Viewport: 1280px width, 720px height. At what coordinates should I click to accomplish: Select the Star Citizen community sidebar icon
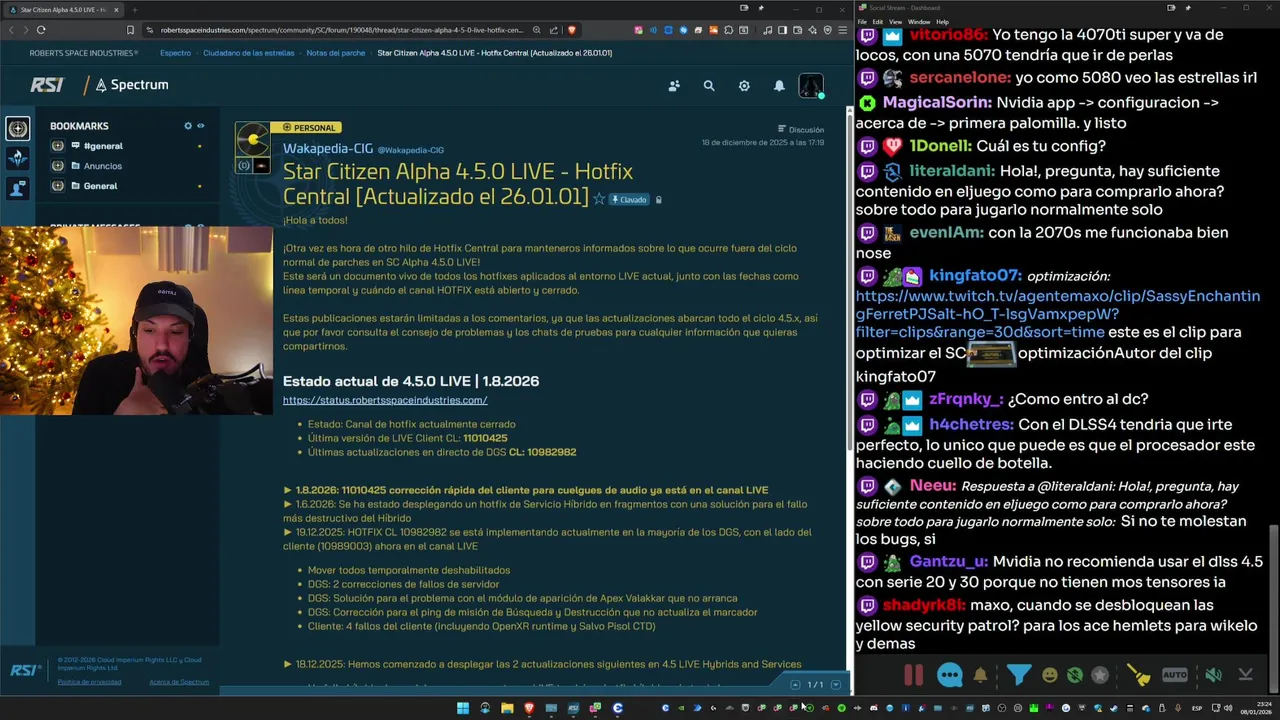coord(17,128)
